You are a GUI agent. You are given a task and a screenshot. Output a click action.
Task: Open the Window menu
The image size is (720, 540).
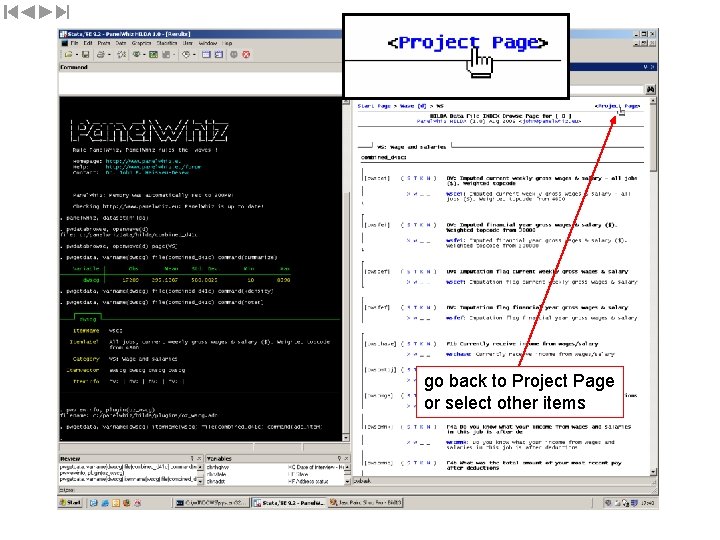208,43
